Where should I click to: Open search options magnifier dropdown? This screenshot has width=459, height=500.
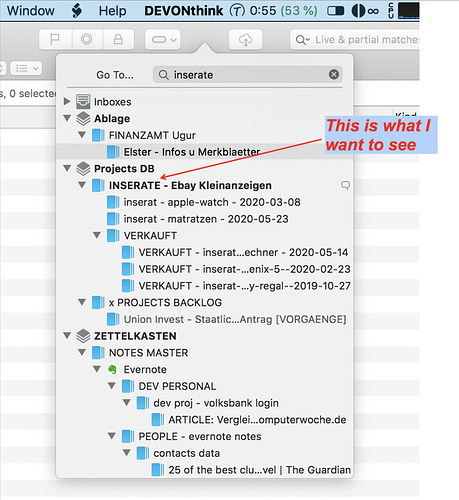303,40
